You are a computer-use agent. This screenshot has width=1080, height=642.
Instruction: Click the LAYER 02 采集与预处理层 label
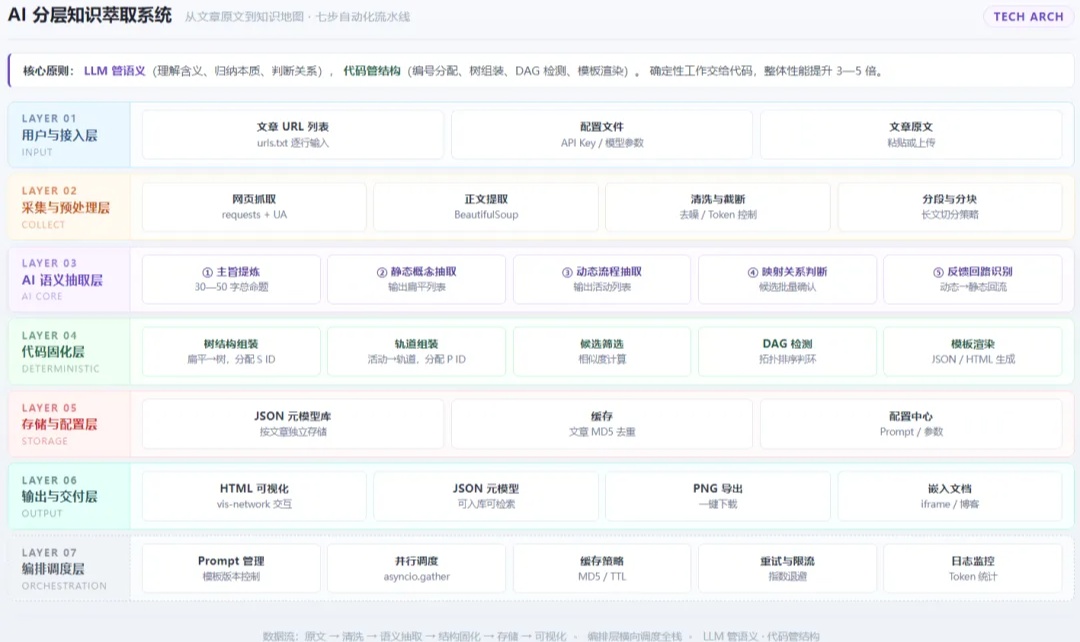[x=69, y=207]
